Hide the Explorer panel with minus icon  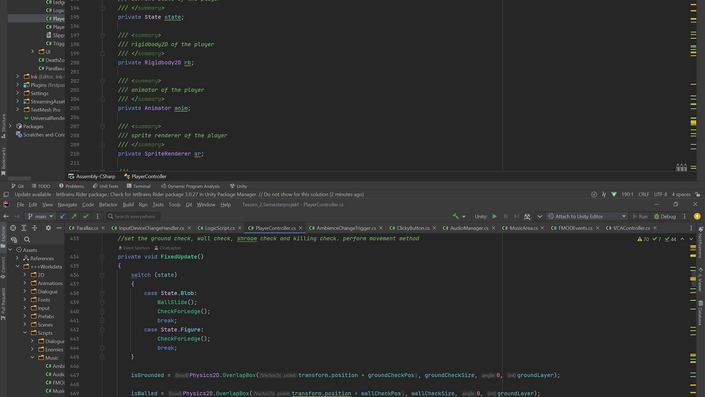click(x=59, y=228)
